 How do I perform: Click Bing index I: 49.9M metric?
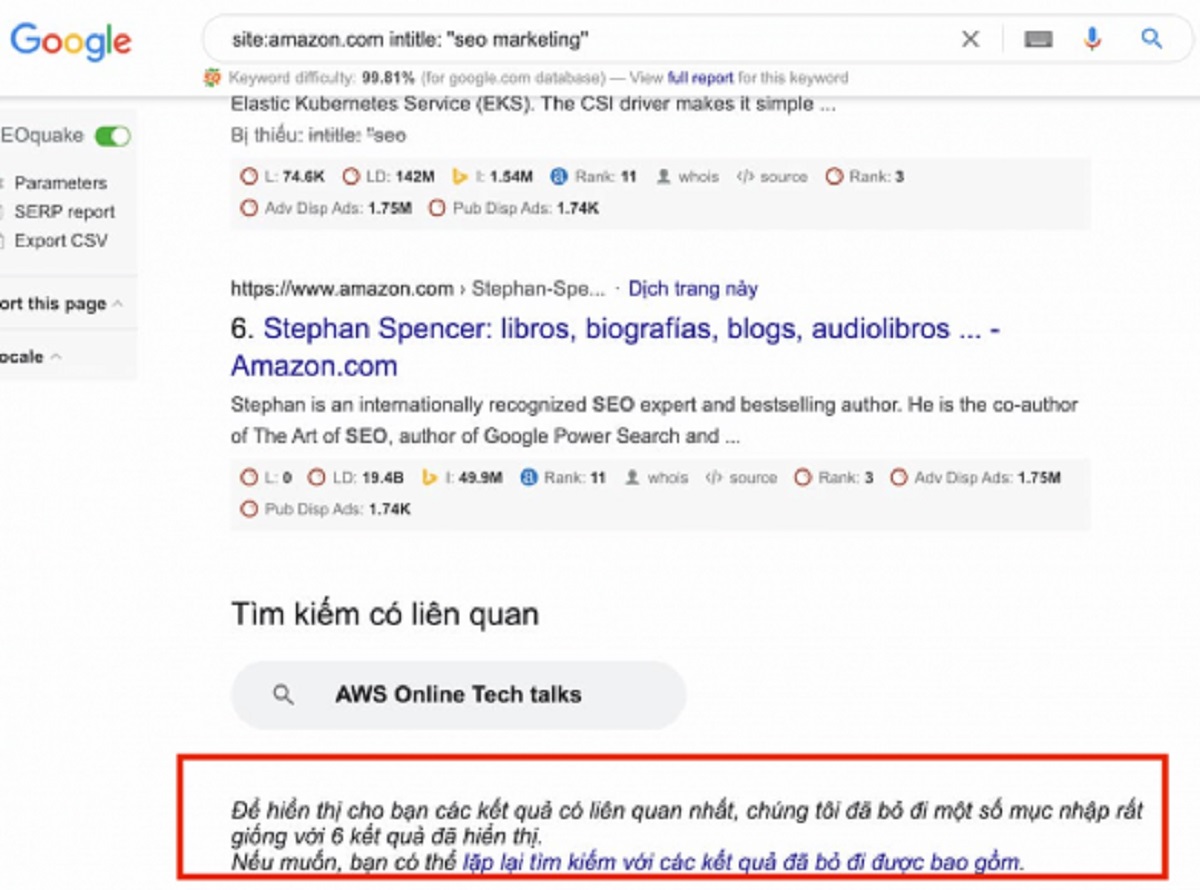[461, 477]
